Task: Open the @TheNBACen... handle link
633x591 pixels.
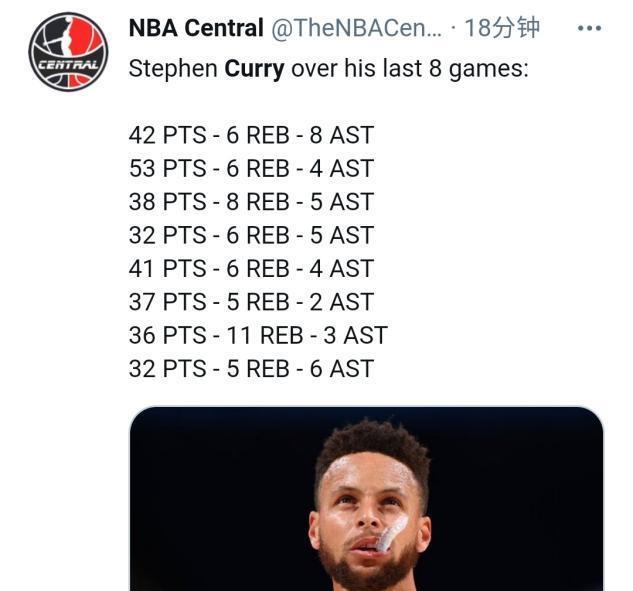Action: coord(356,28)
